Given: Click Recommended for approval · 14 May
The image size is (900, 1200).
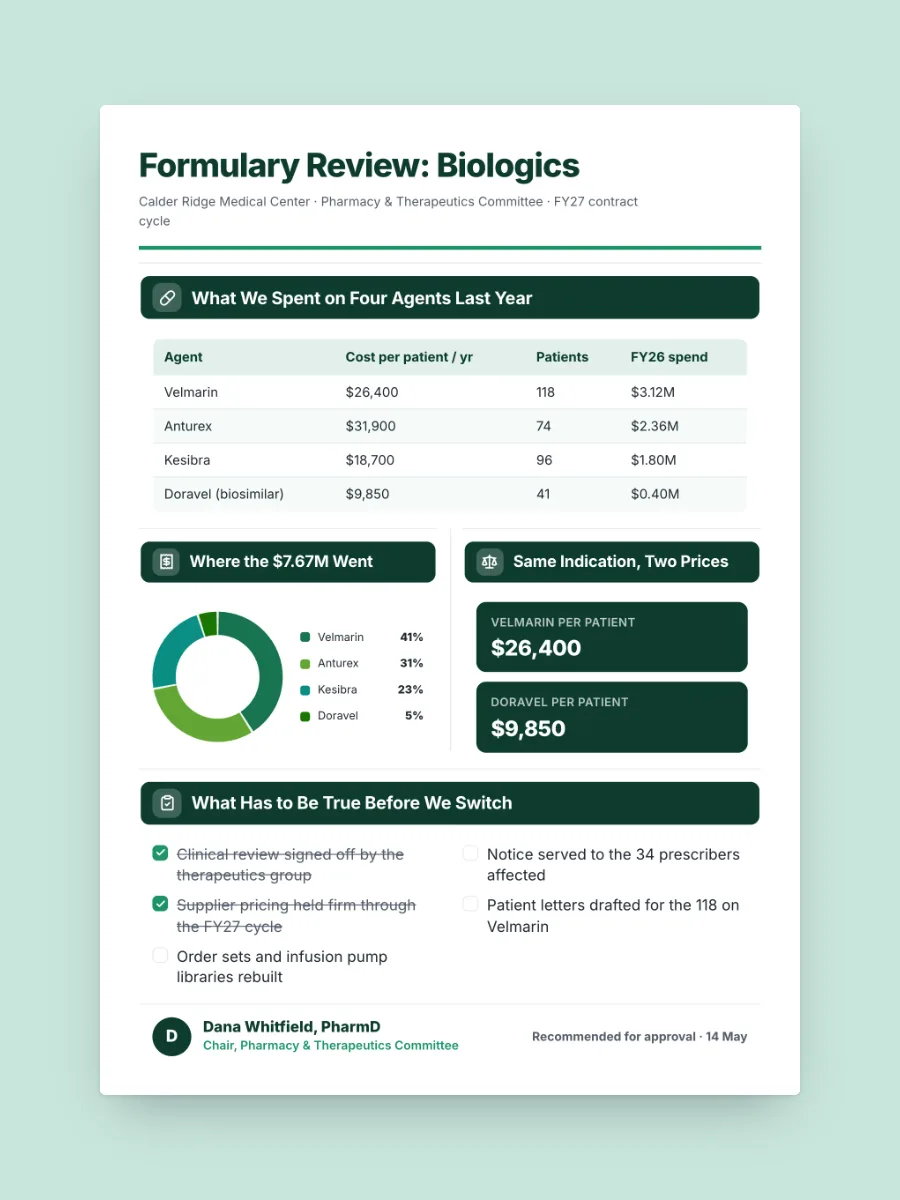Looking at the screenshot, I should pos(639,1037).
